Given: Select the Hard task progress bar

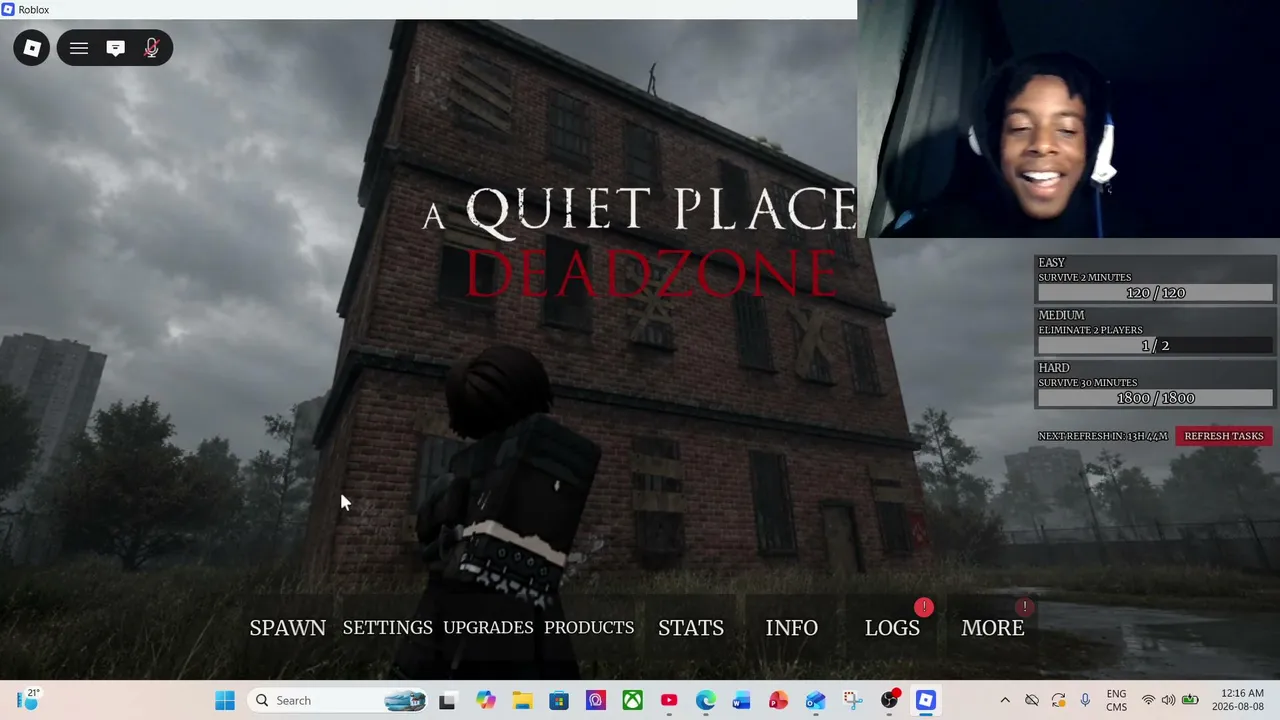Looking at the screenshot, I should pos(1156,398).
